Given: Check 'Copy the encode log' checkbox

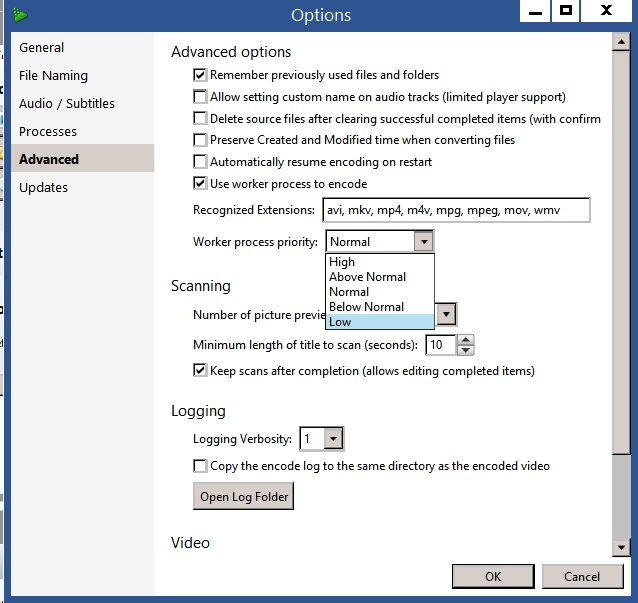Looking at the screenshot, I should click(x=200, y=466).
